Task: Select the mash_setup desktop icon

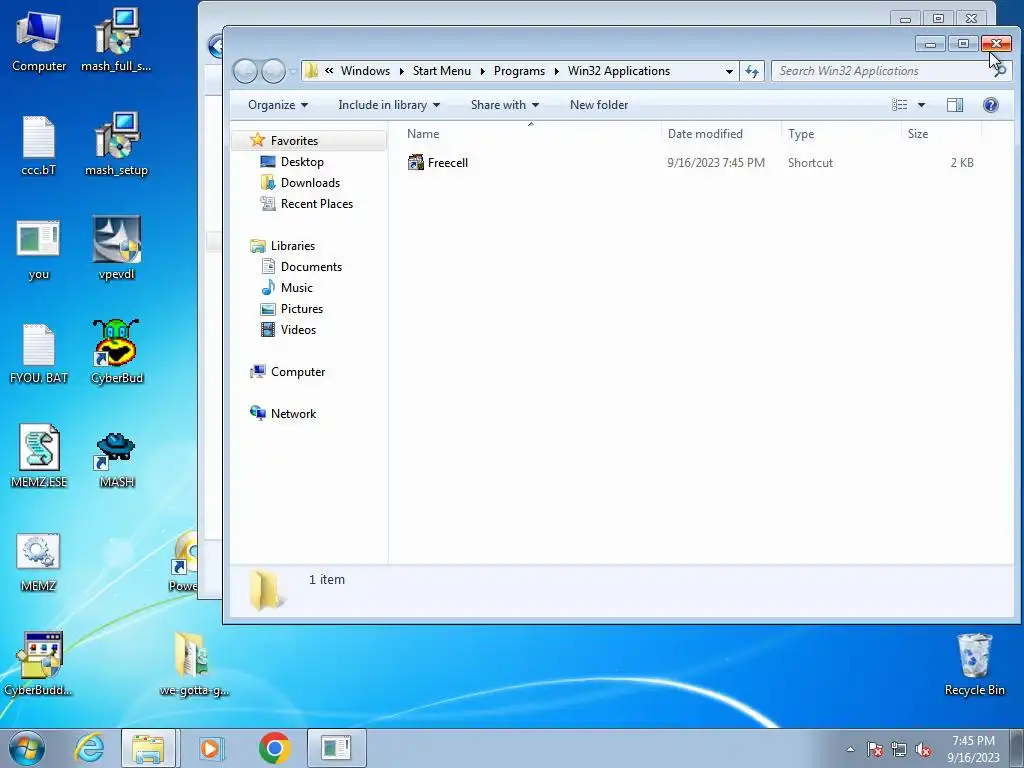Action: pos(116,145)
